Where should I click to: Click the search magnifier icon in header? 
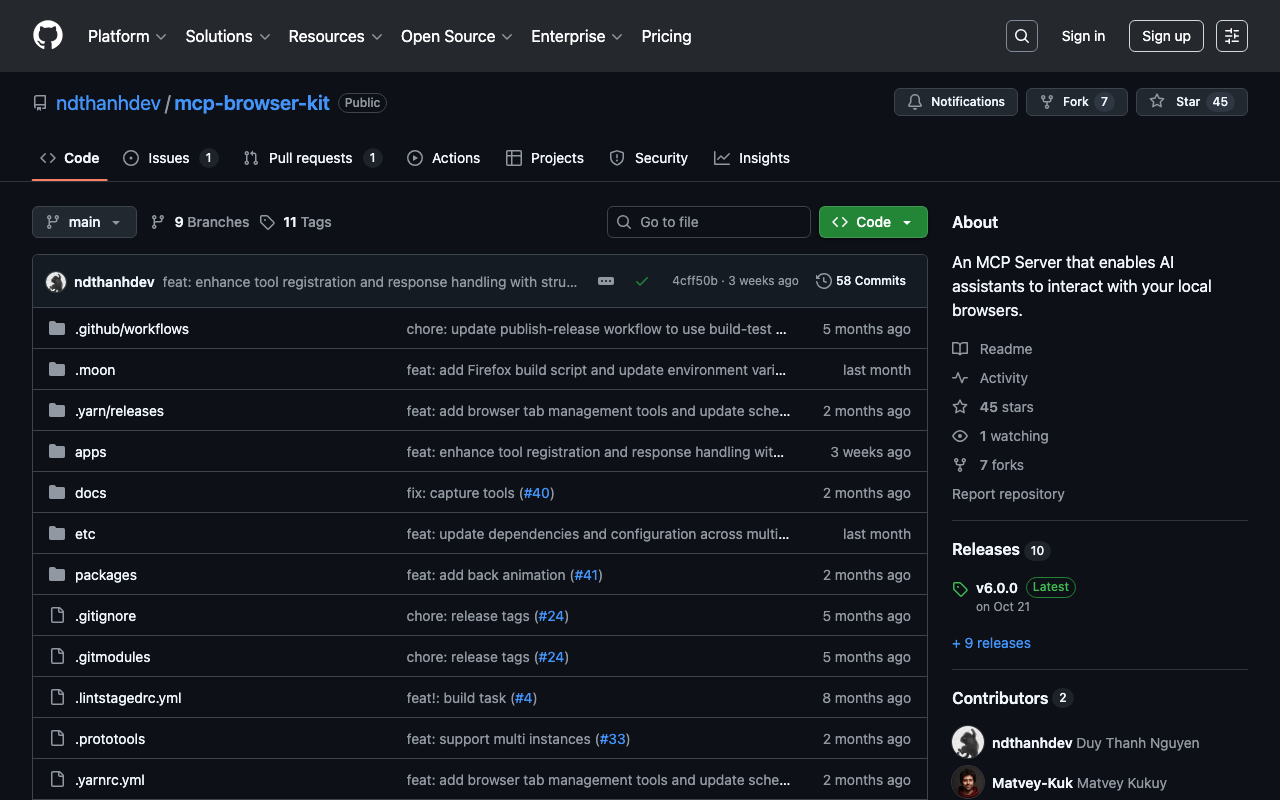[1021, 36]
